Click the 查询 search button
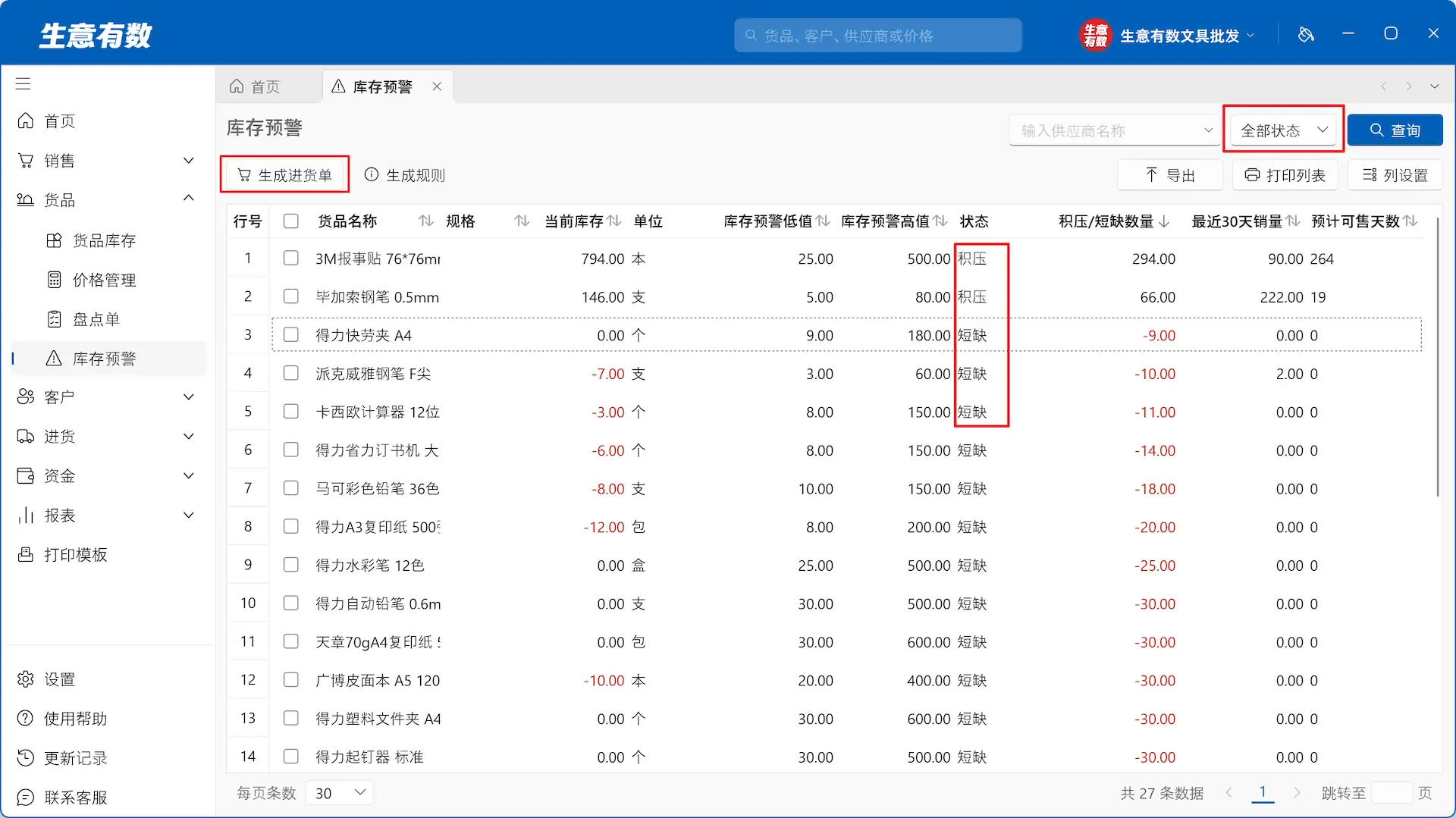This screenshot has height=818, width=1456. coord(1395,130)
